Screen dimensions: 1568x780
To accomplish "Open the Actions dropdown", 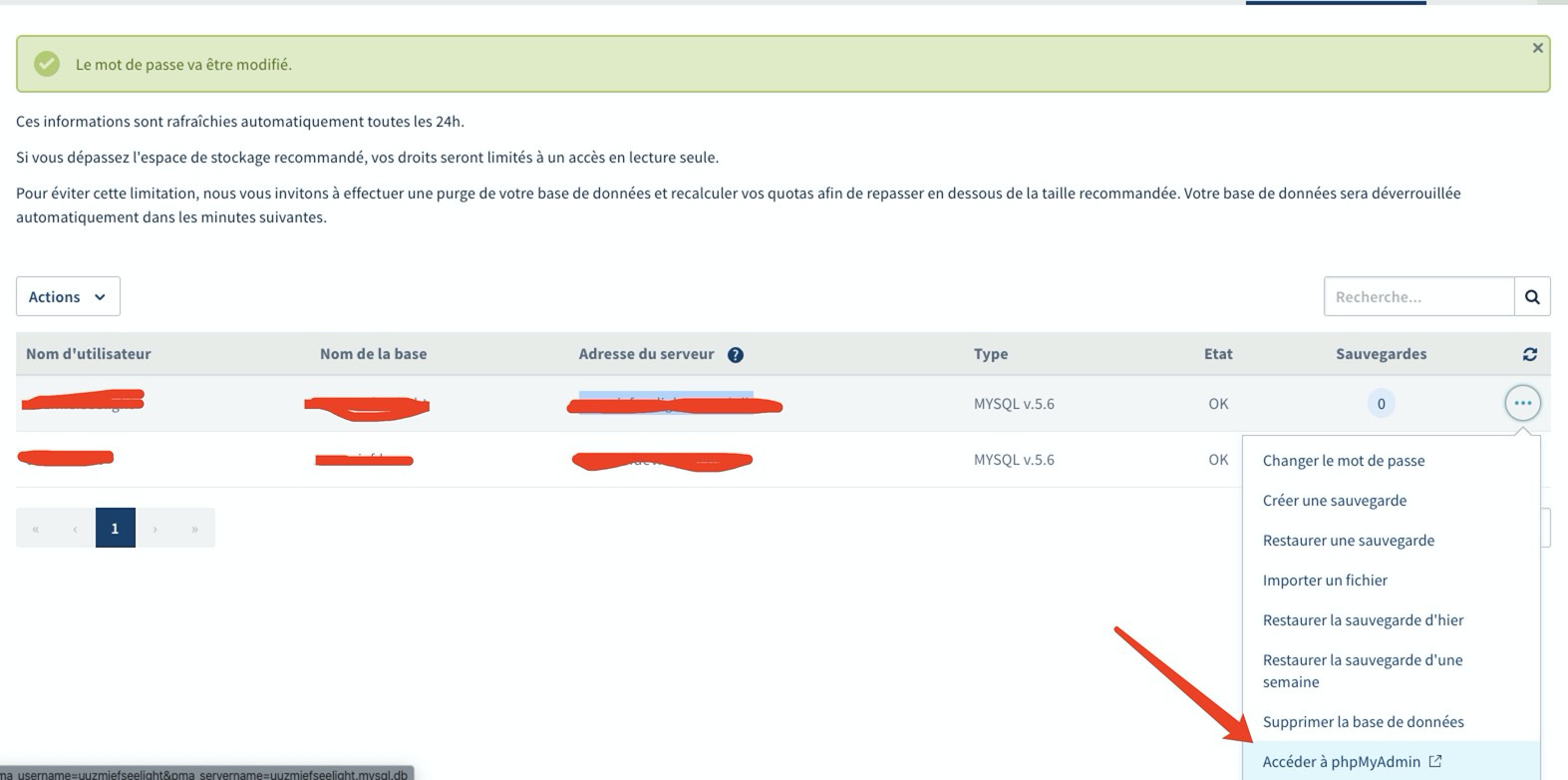I will pos(68,297).
